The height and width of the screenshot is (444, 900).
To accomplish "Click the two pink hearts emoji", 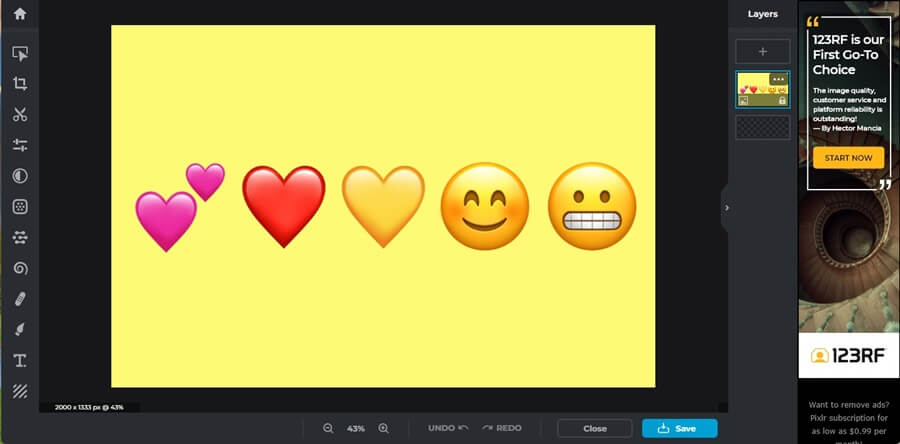I will (x=180, y=207).
